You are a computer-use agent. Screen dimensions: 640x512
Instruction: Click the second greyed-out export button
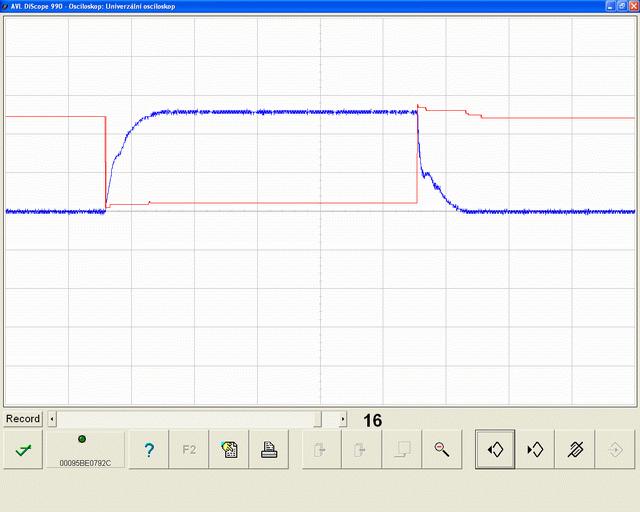362,450
